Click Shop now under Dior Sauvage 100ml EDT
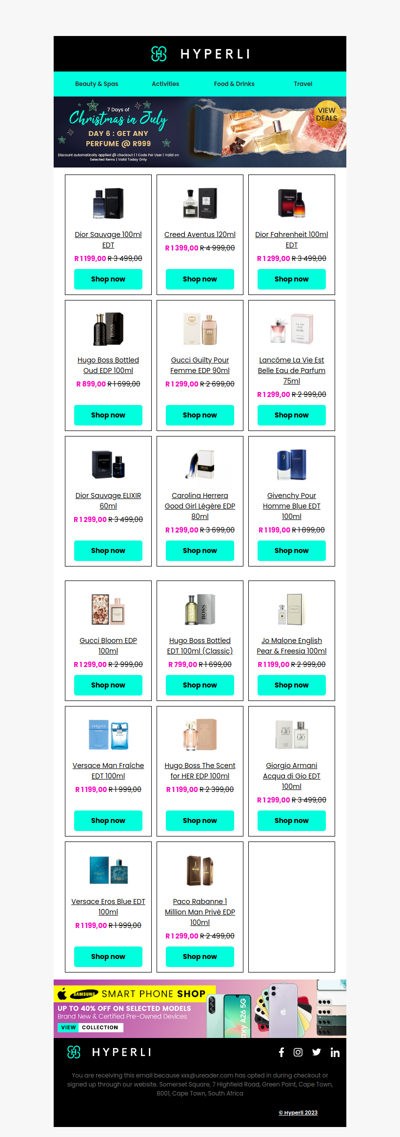 [x=108, y=279]
